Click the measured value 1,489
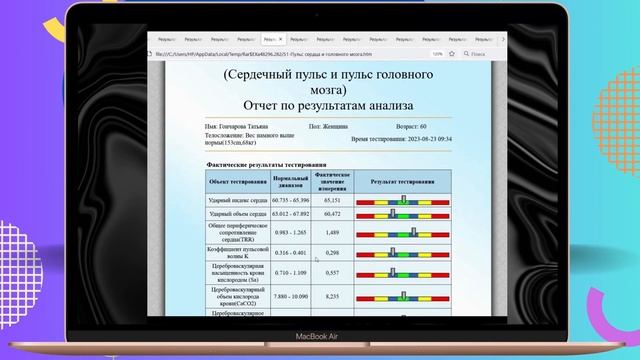 coord(332,233)
